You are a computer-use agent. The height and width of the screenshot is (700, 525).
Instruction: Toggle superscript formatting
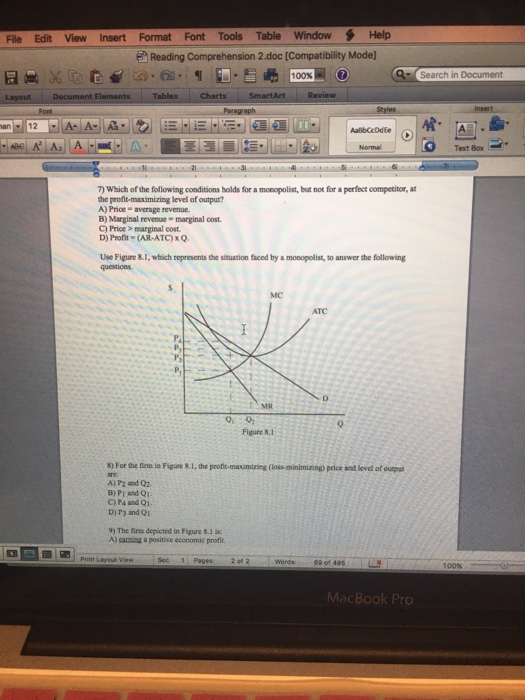(x=38, y=146)
